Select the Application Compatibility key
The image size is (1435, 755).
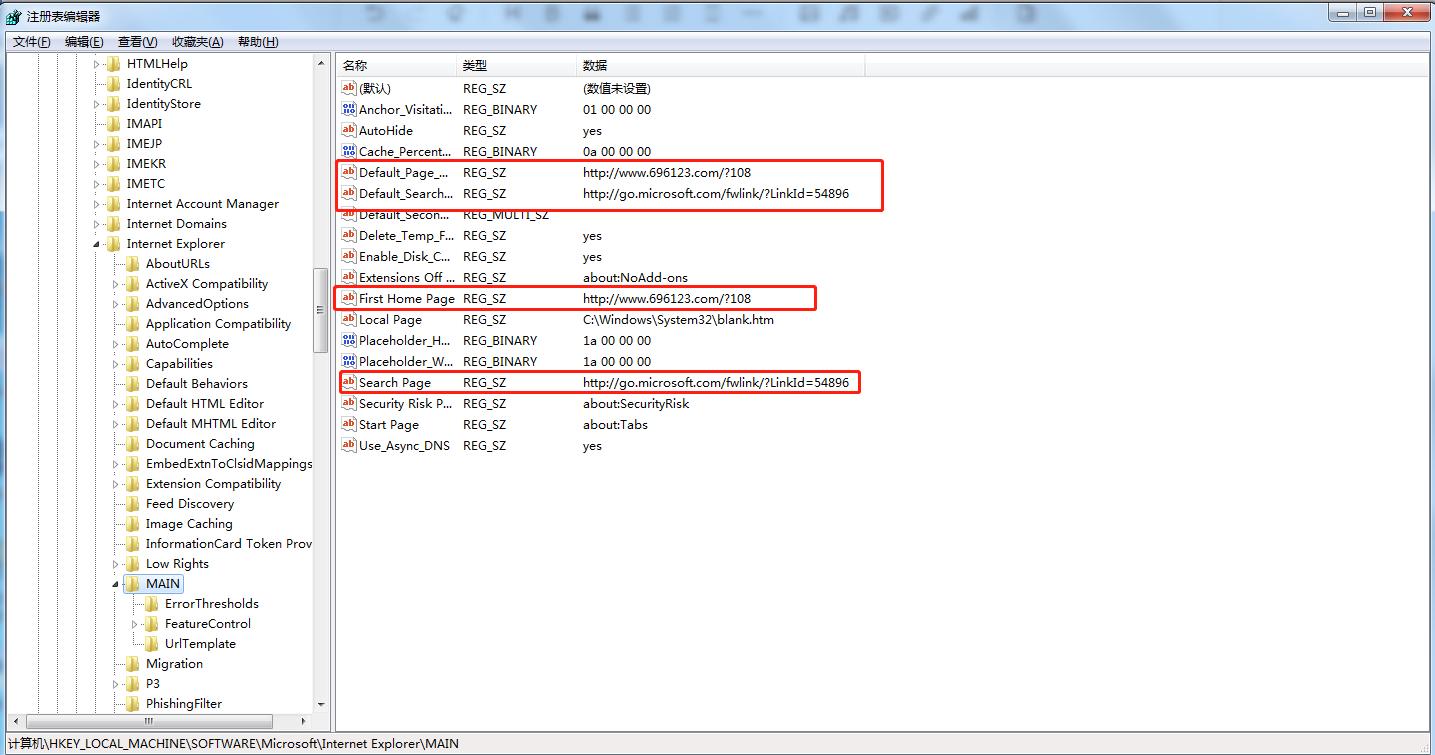click(218, 323)
